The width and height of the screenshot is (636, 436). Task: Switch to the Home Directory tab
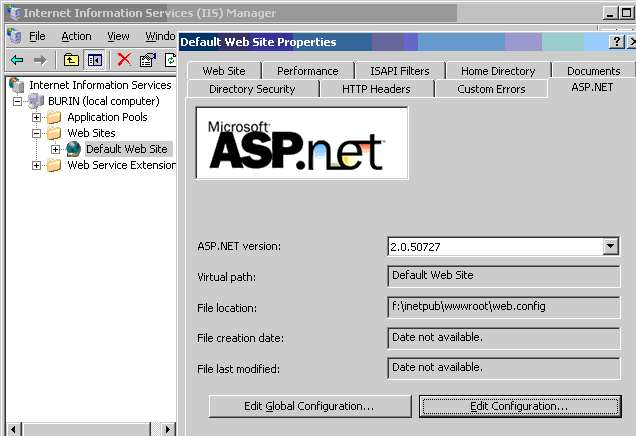click(498, 71)
